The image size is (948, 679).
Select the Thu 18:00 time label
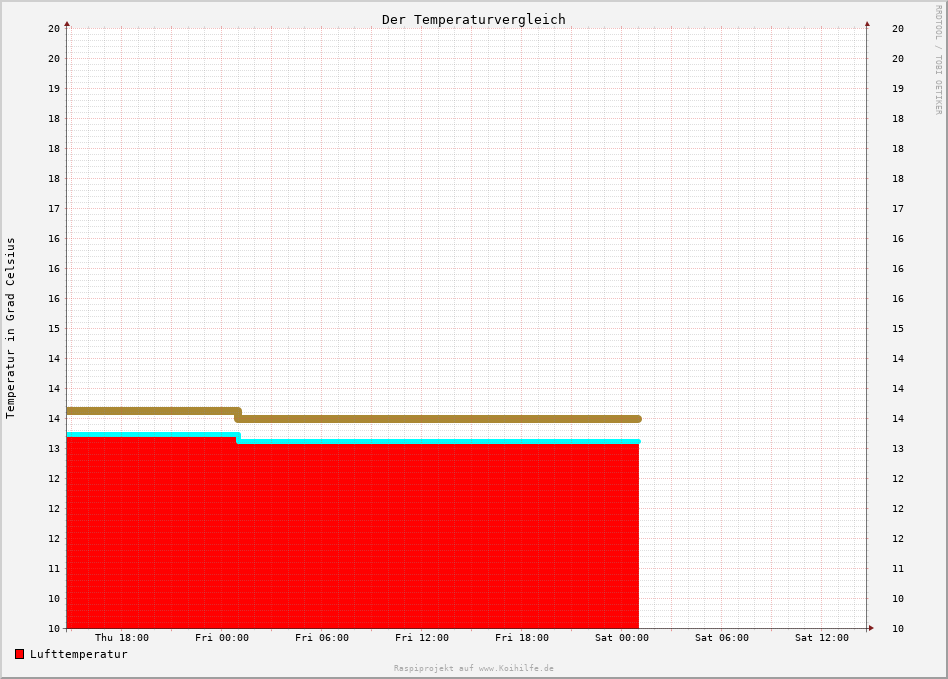pyautogui.click(x=122, y=638)
